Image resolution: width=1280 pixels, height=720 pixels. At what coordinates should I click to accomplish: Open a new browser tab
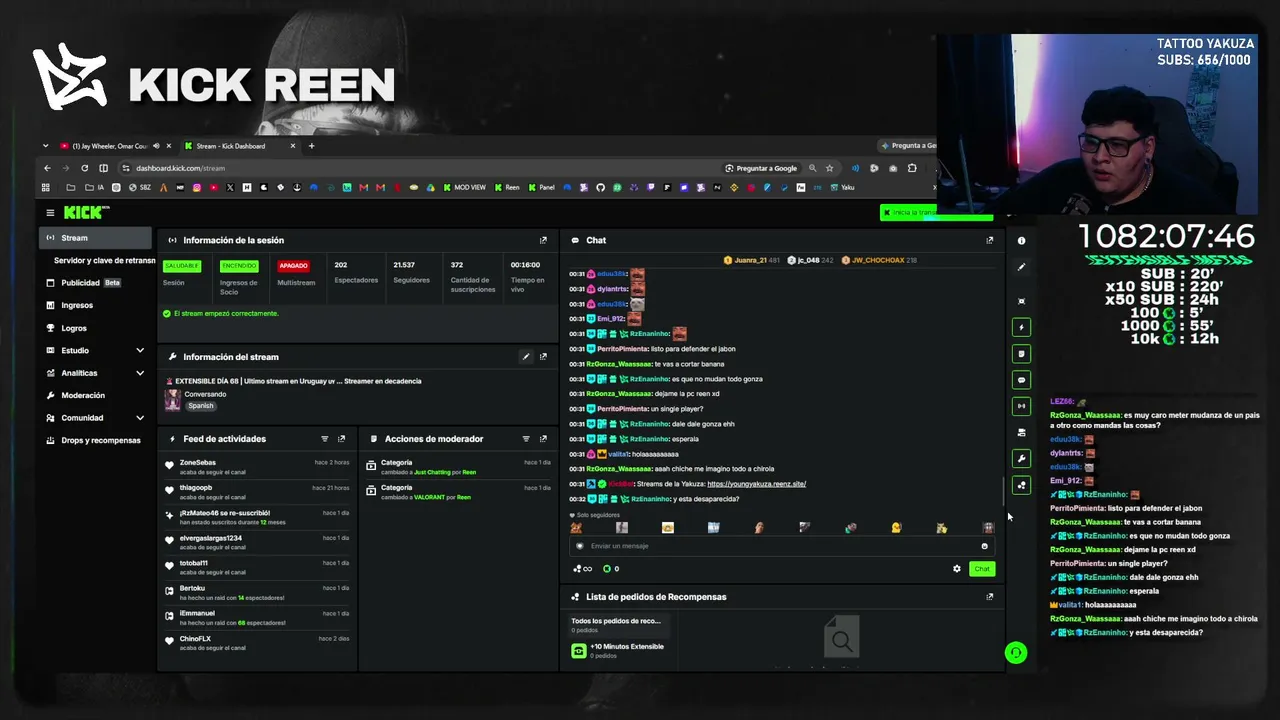pyautogui.click(x=311, y=146)
